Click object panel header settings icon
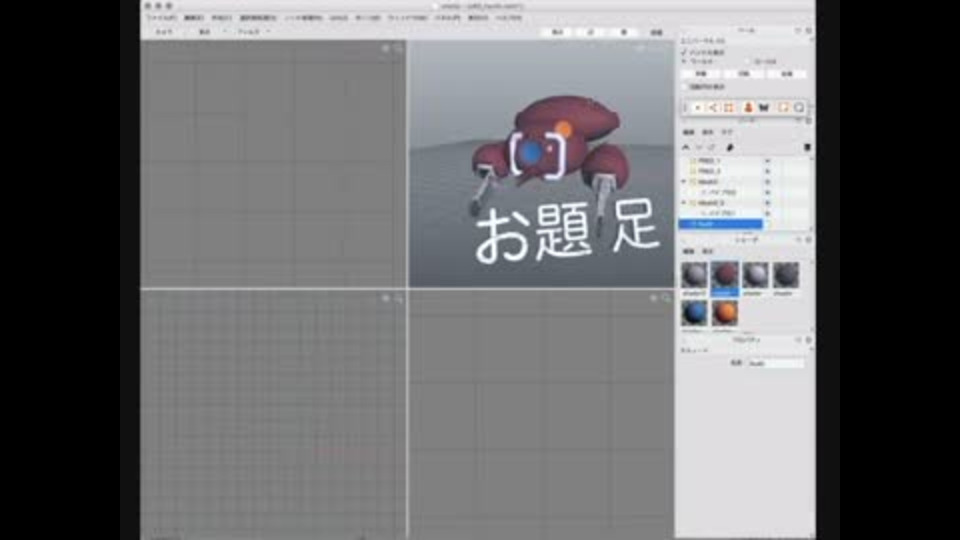 pos(809,121)
